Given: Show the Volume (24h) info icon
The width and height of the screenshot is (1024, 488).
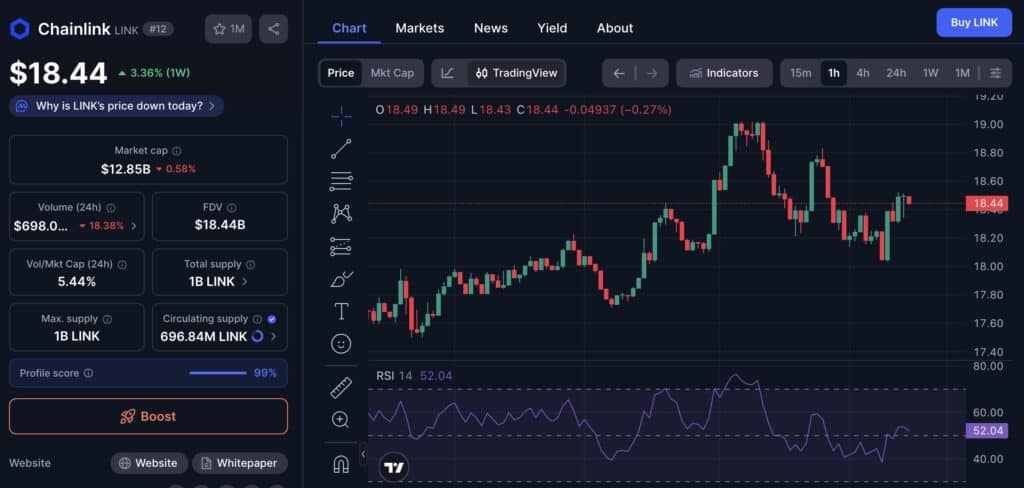Looking at the screenshot, I should 111,208.
